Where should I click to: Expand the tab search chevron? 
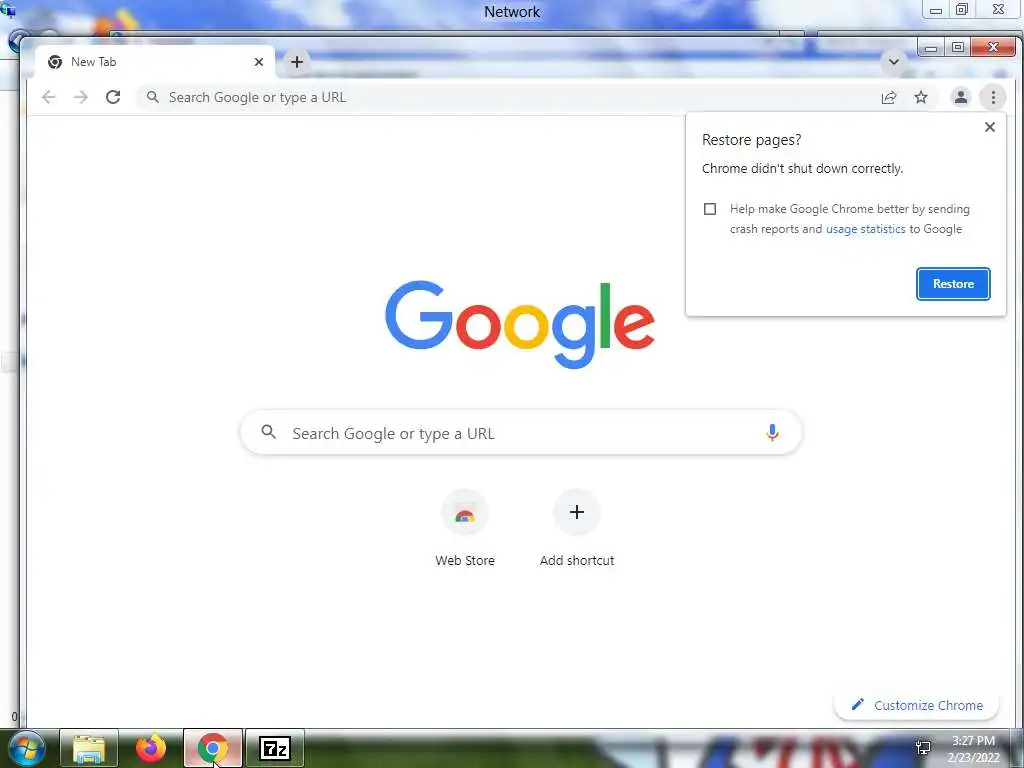coord(893,62)
